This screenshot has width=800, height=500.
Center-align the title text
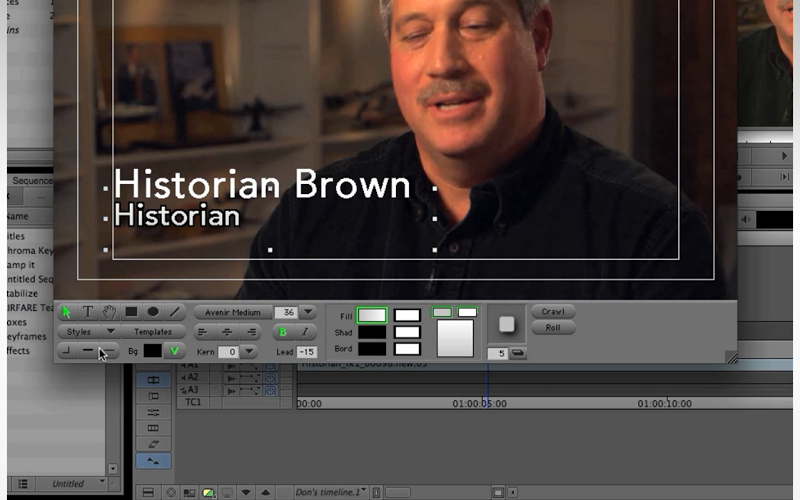point(227,332)
